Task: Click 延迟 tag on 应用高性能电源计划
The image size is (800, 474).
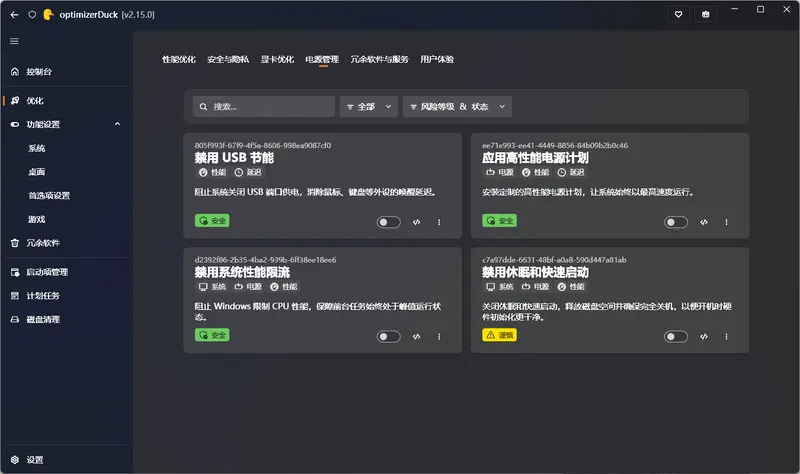Action: 571,172
